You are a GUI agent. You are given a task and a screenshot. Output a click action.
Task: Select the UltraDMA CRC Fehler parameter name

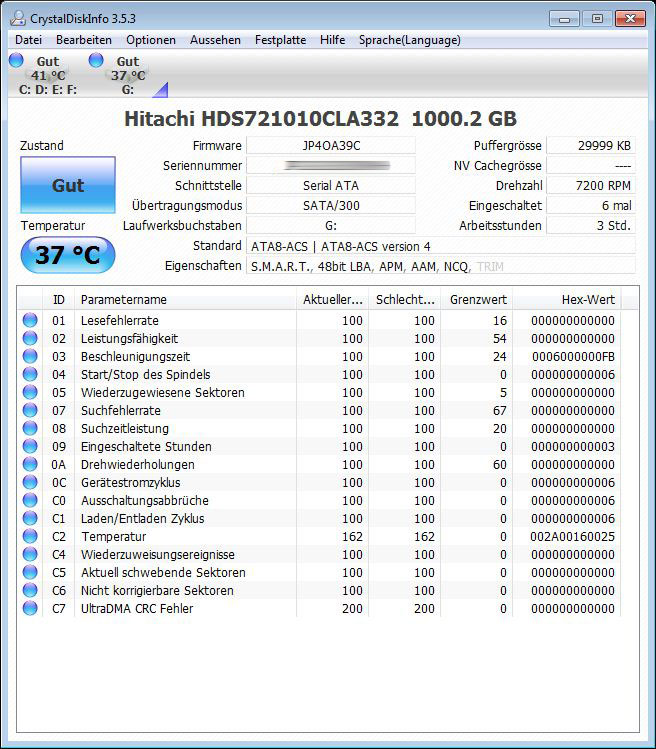click(x=137, y=609)
